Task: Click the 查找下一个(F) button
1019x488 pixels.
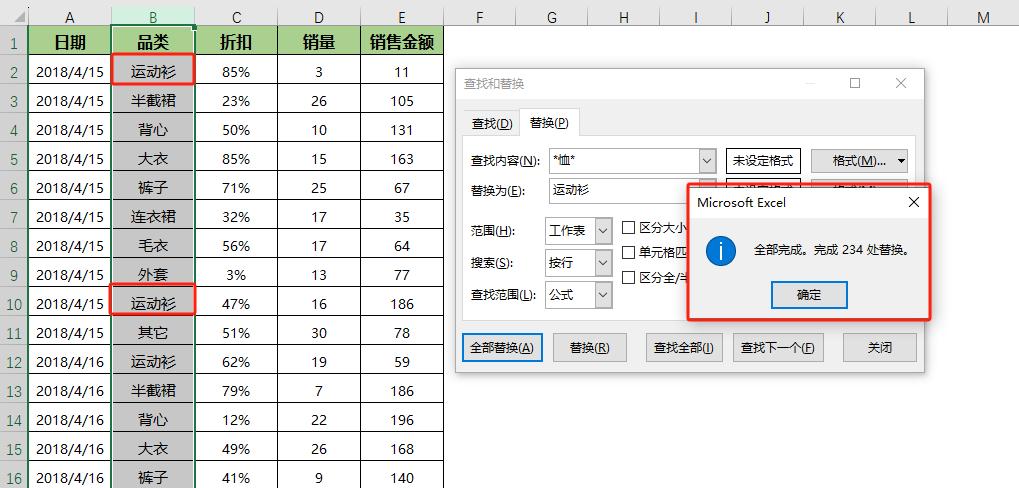Action: point(778,348)
